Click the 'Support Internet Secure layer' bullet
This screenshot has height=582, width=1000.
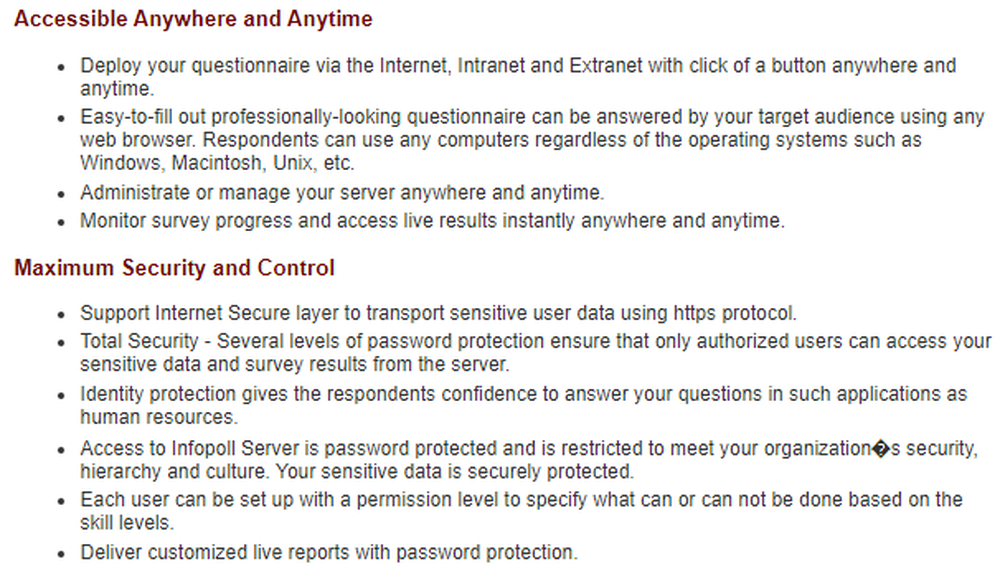click(x=438, y=313)
